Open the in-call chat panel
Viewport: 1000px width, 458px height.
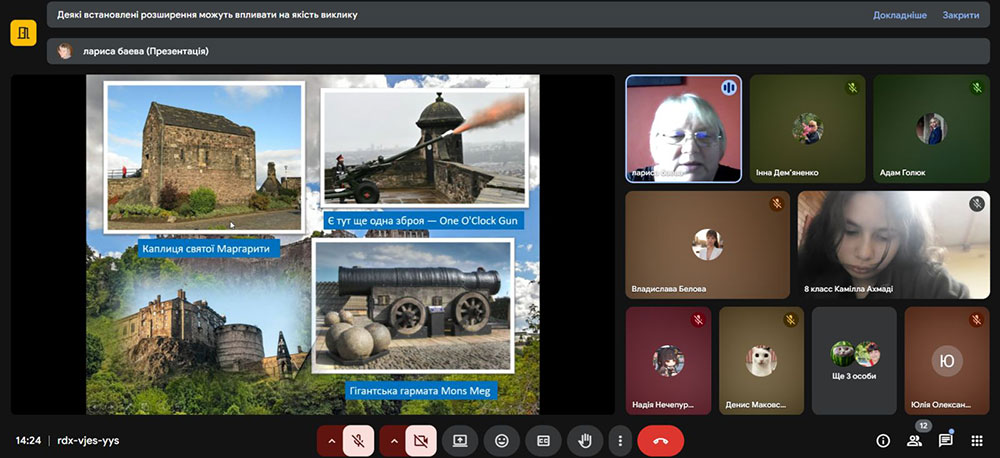click(x=945, y=440)
